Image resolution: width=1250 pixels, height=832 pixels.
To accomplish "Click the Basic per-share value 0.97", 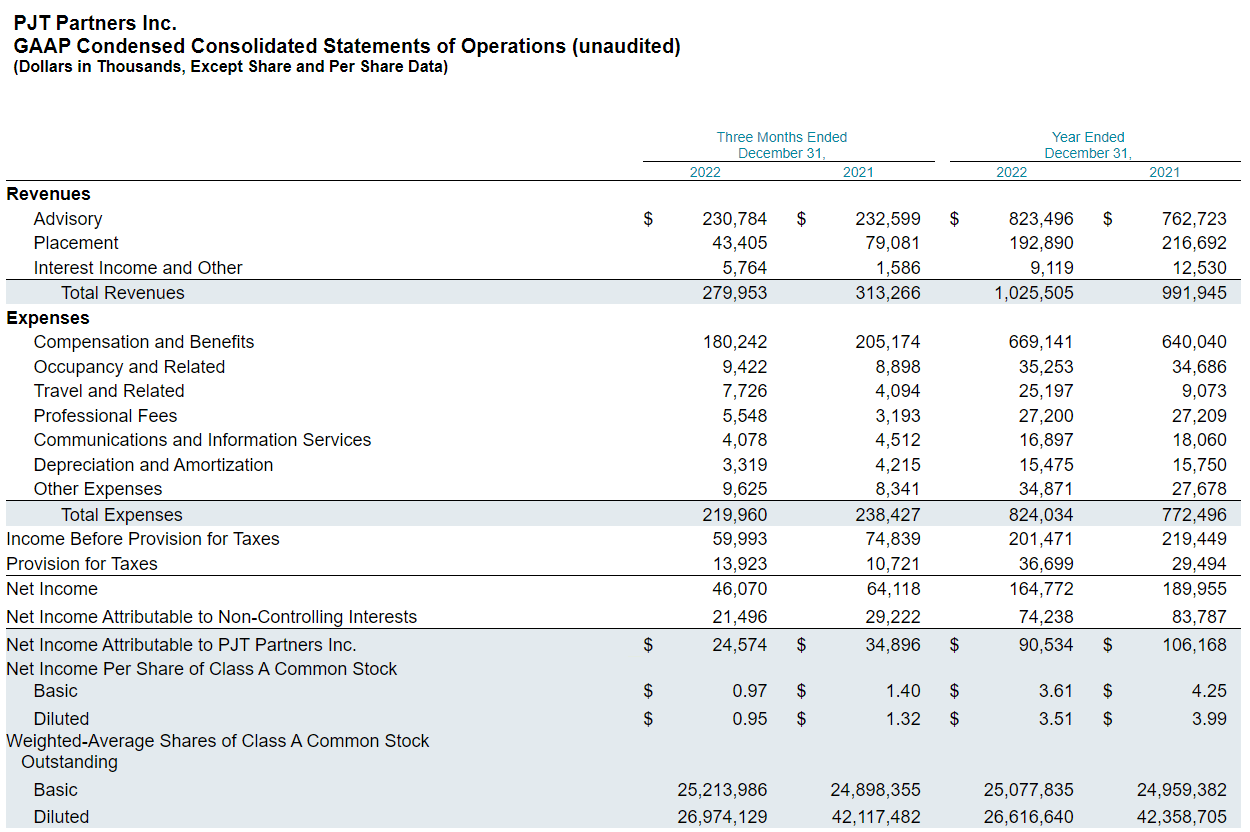I will point(750,691).
